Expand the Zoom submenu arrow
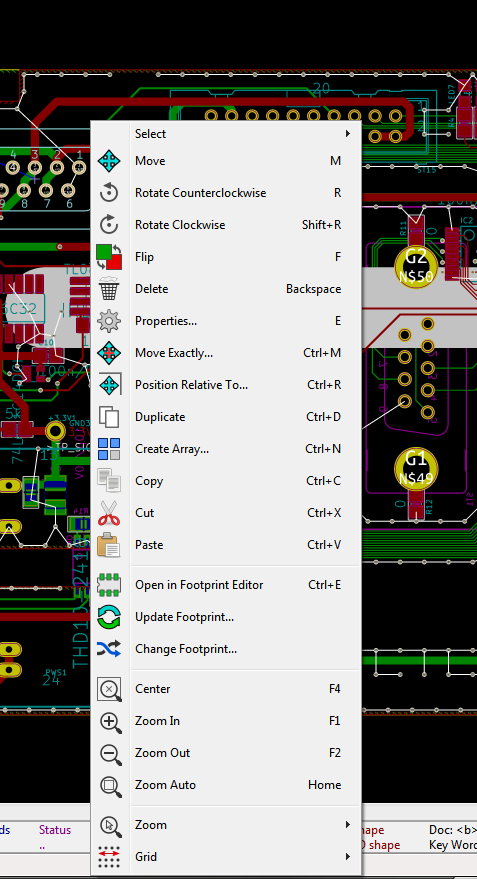The width and height of the screenshot is (477, 879). (348, 825)
